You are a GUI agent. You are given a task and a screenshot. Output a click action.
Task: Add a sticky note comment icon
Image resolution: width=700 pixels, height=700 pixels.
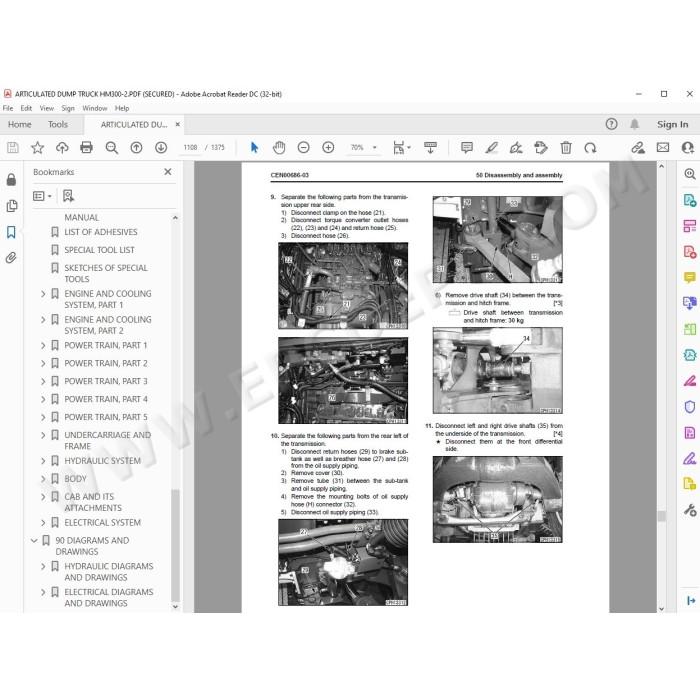(467, 147)
